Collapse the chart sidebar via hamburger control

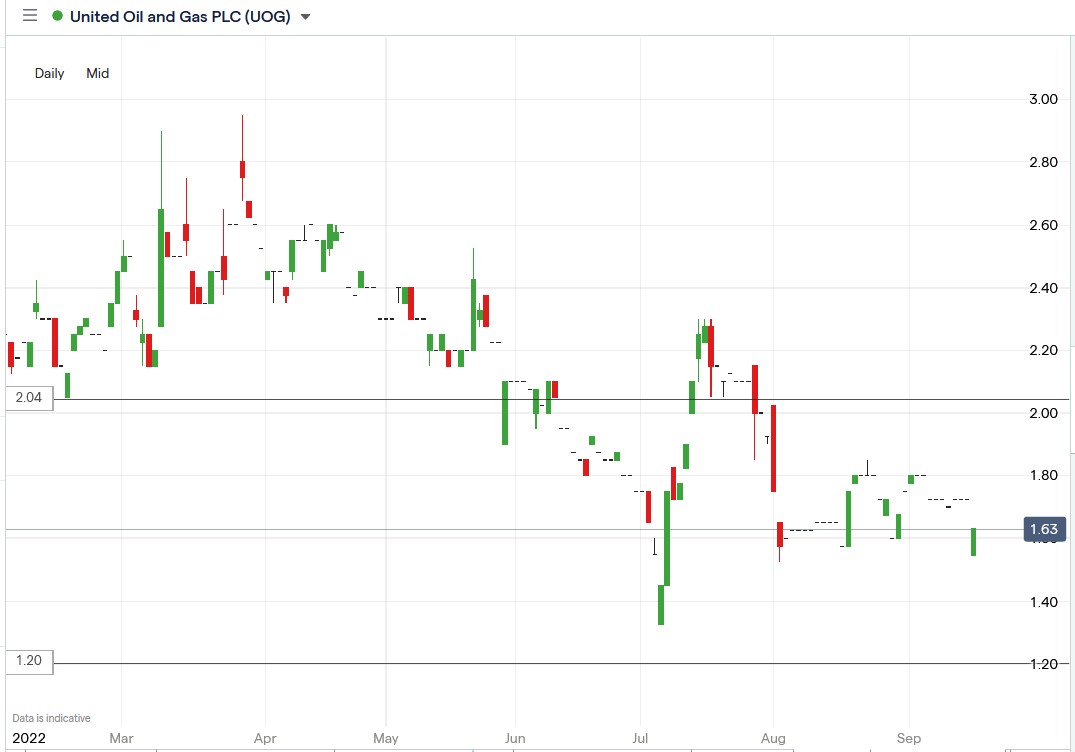tap(29, 15)
